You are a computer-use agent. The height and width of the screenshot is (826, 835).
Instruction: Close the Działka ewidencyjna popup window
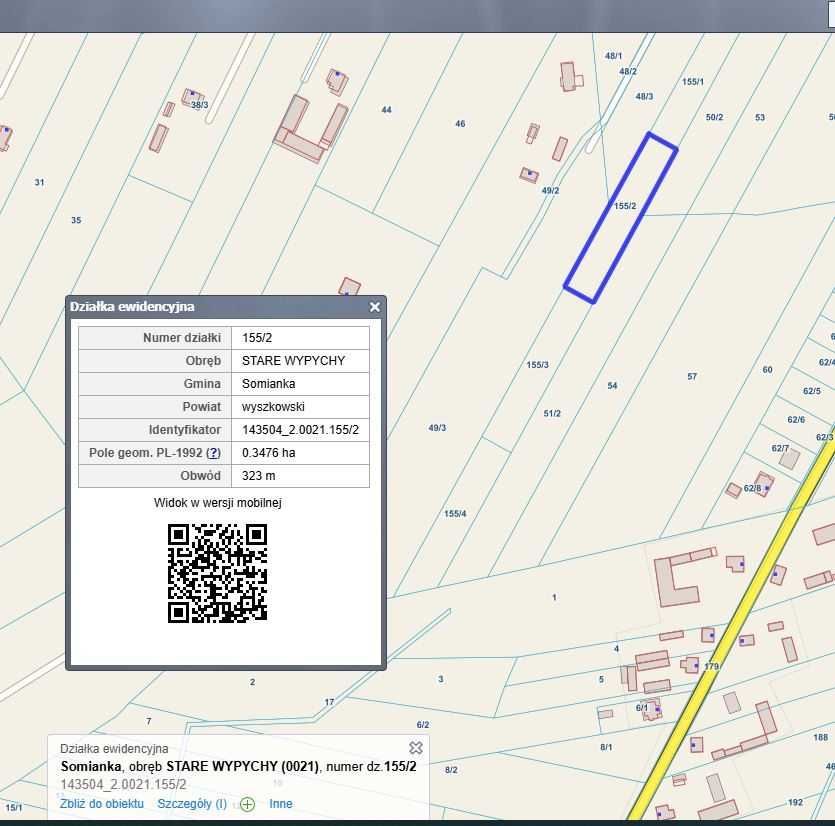point(375,307)
